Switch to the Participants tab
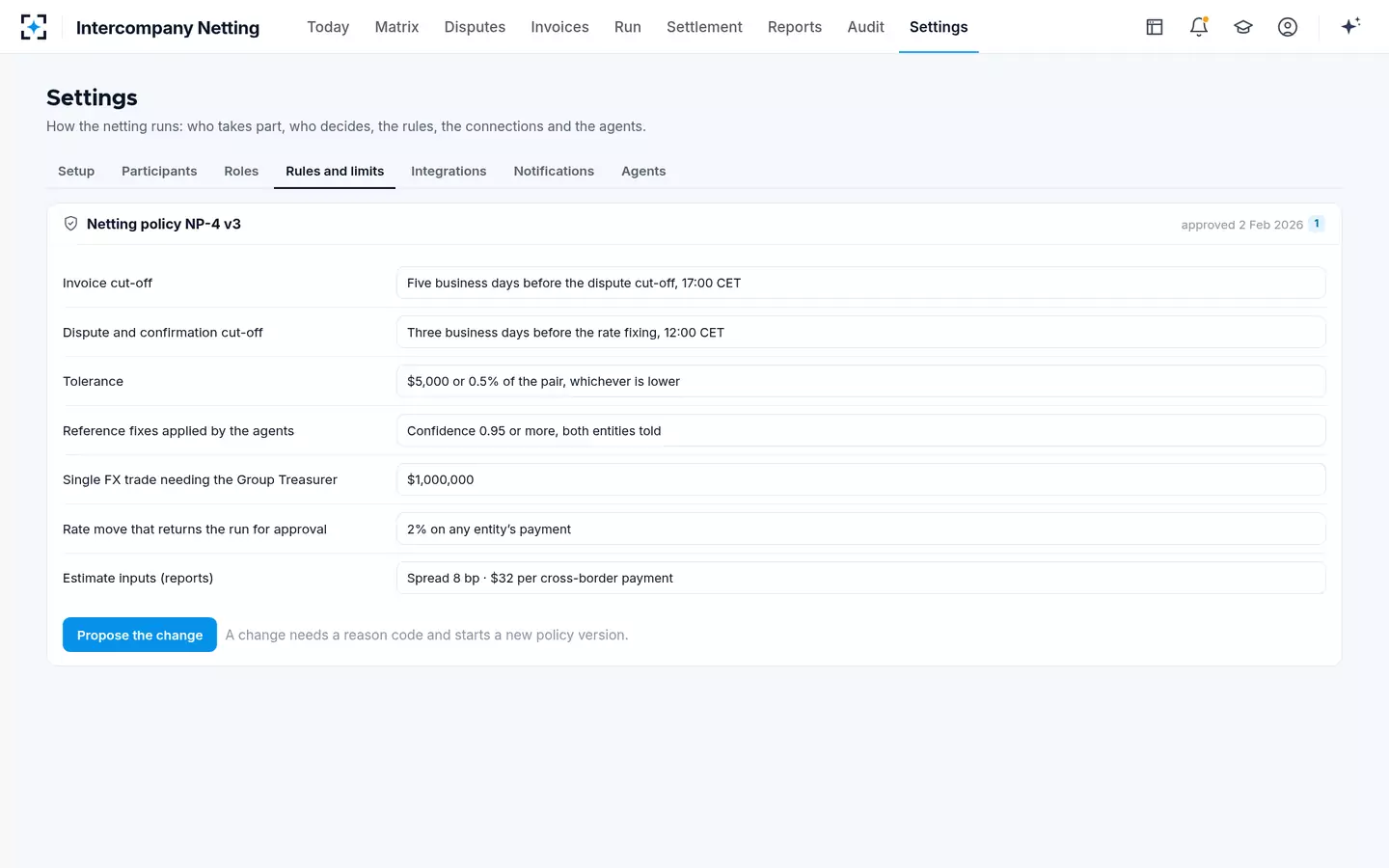1389x868 pixels. tap(159, 171)
